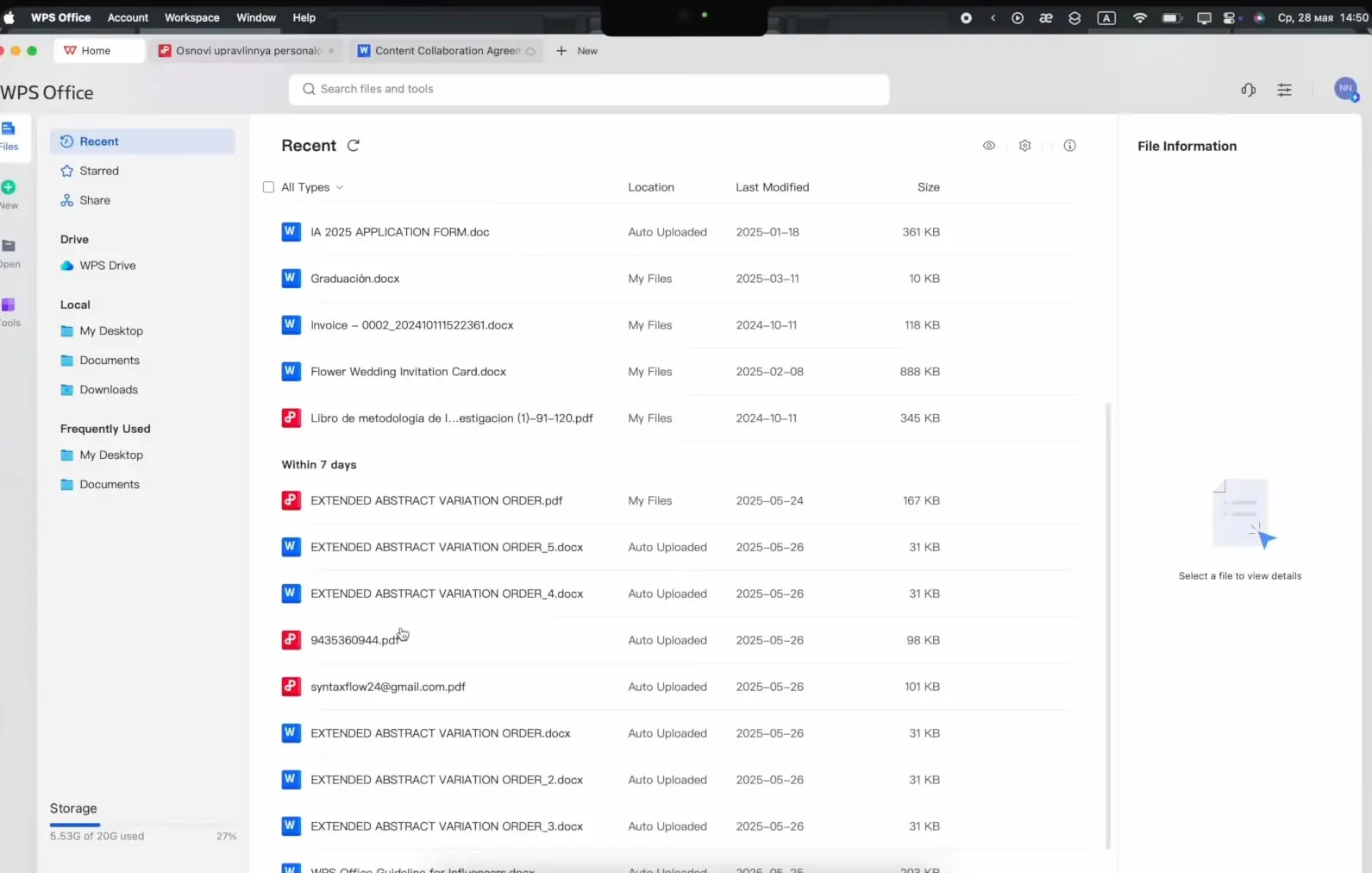1372x873 pixels.
Task: Click the green New icon in the left rail
Action: [x=9, y=187]
